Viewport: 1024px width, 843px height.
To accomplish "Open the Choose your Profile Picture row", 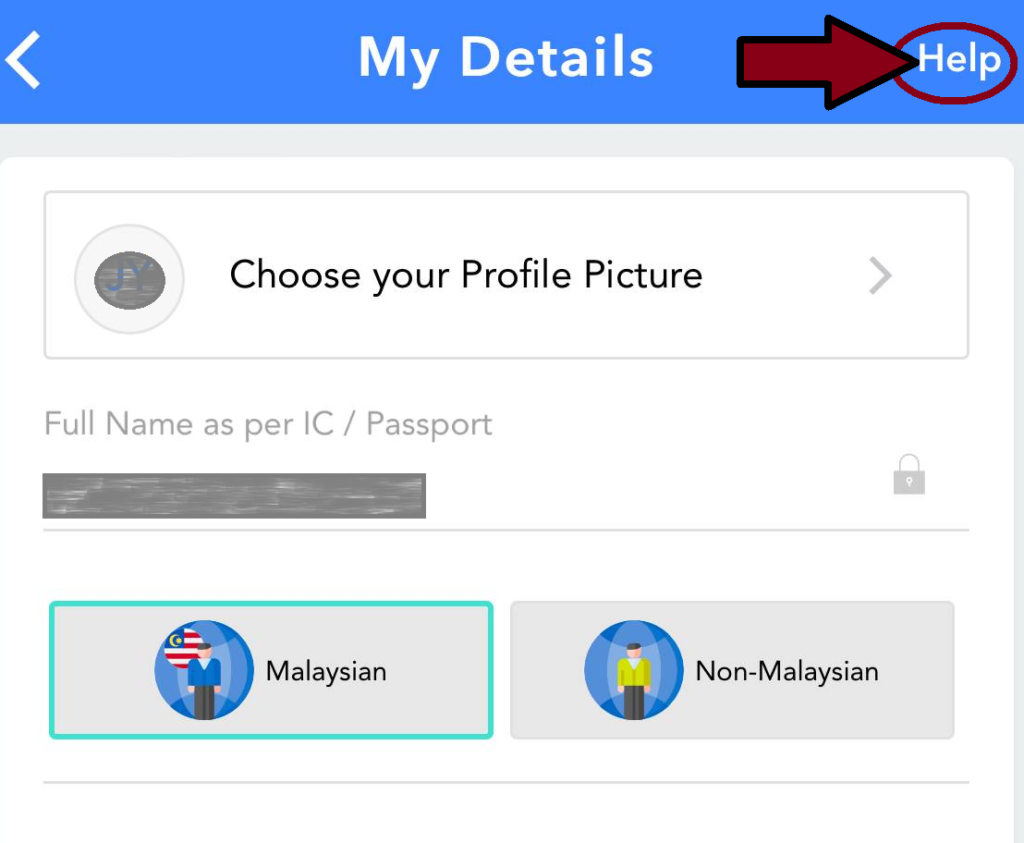I will point(506,275).
